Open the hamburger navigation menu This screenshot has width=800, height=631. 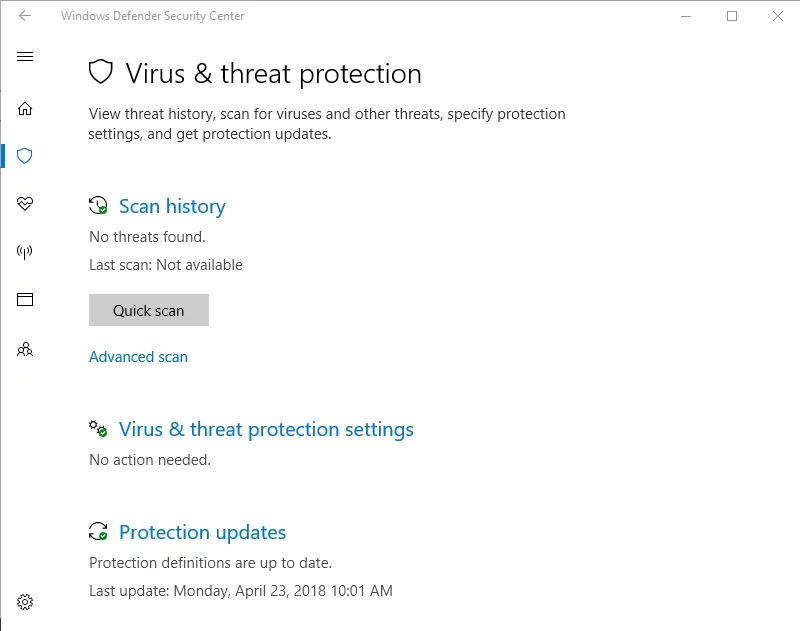click(x=25, y=57)
